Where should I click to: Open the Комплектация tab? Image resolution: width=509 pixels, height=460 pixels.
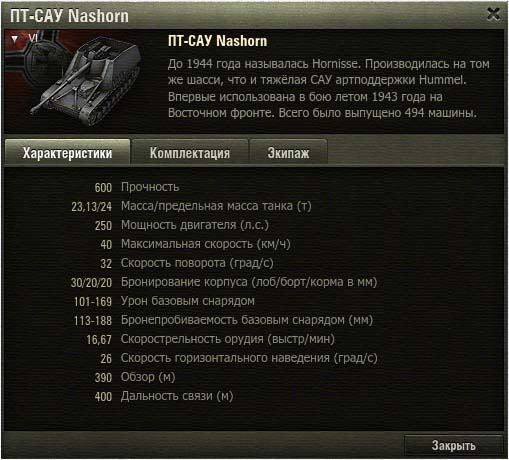coord(190,153)
